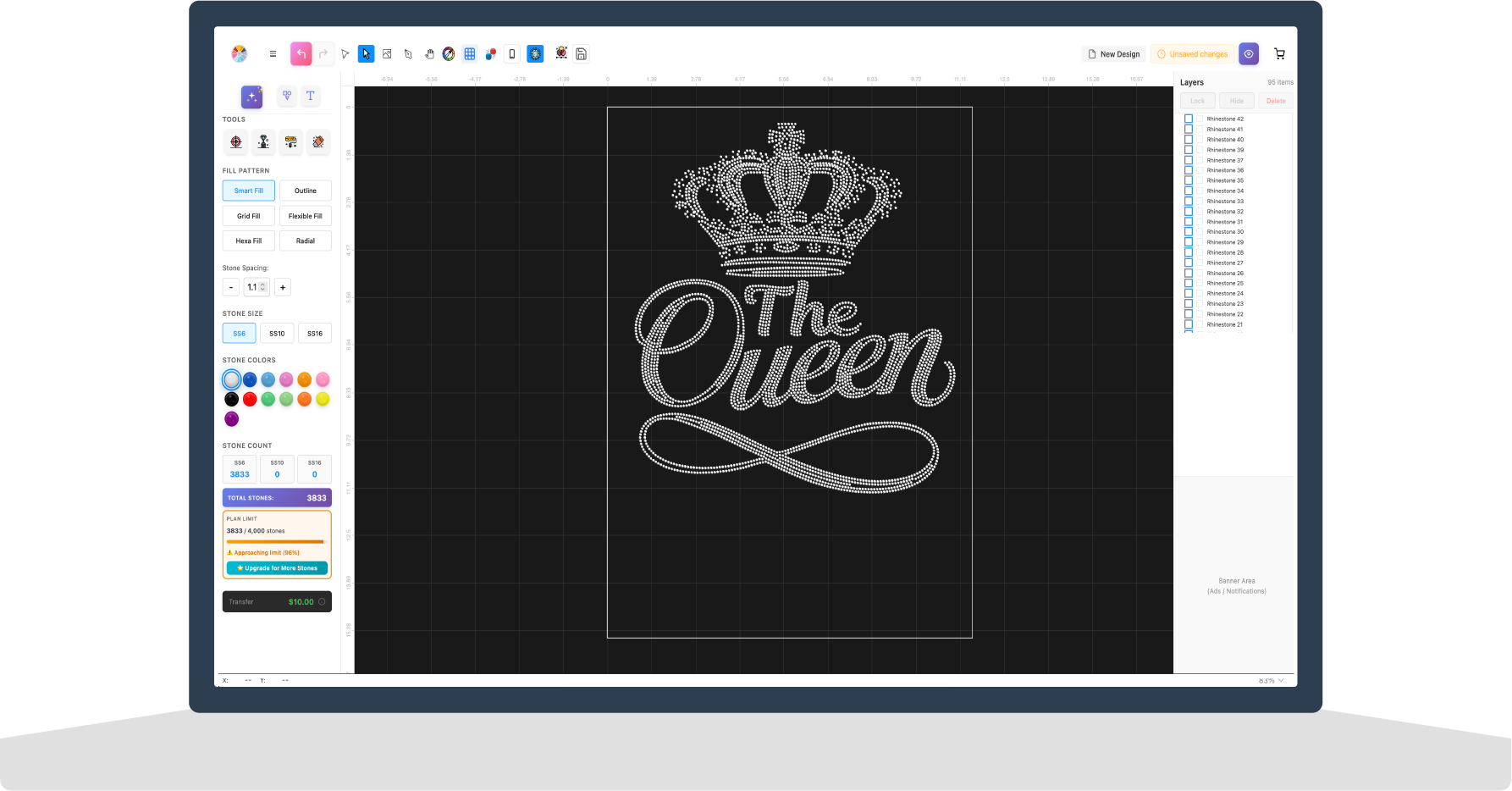The height and width of the screenshot is (791, 1512).
Task: Tick the Rhinestone 30 layer checkbox
Action: [1189, 232]
